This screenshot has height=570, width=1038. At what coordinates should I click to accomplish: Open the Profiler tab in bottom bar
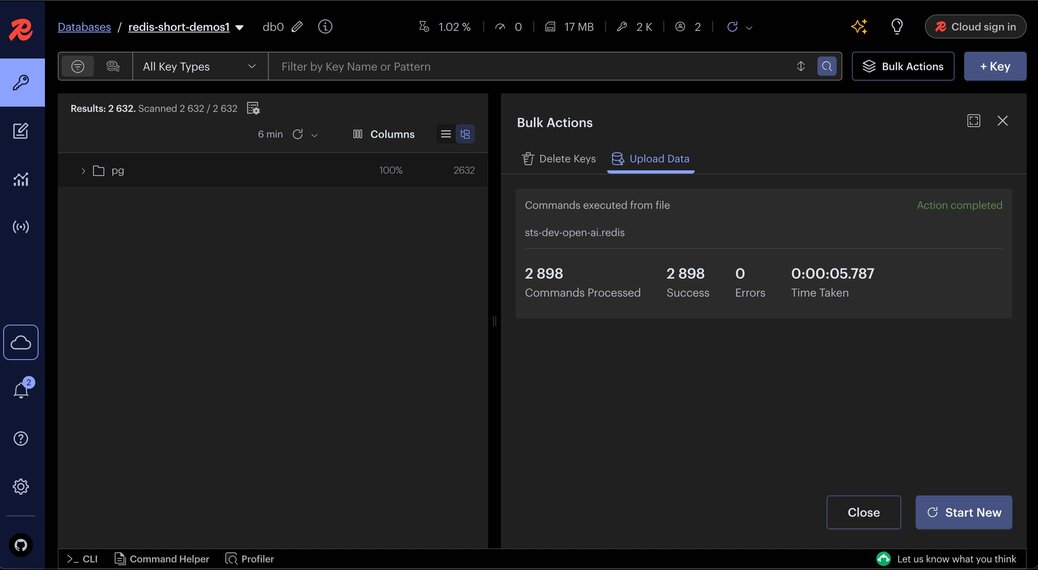(250, 559)
